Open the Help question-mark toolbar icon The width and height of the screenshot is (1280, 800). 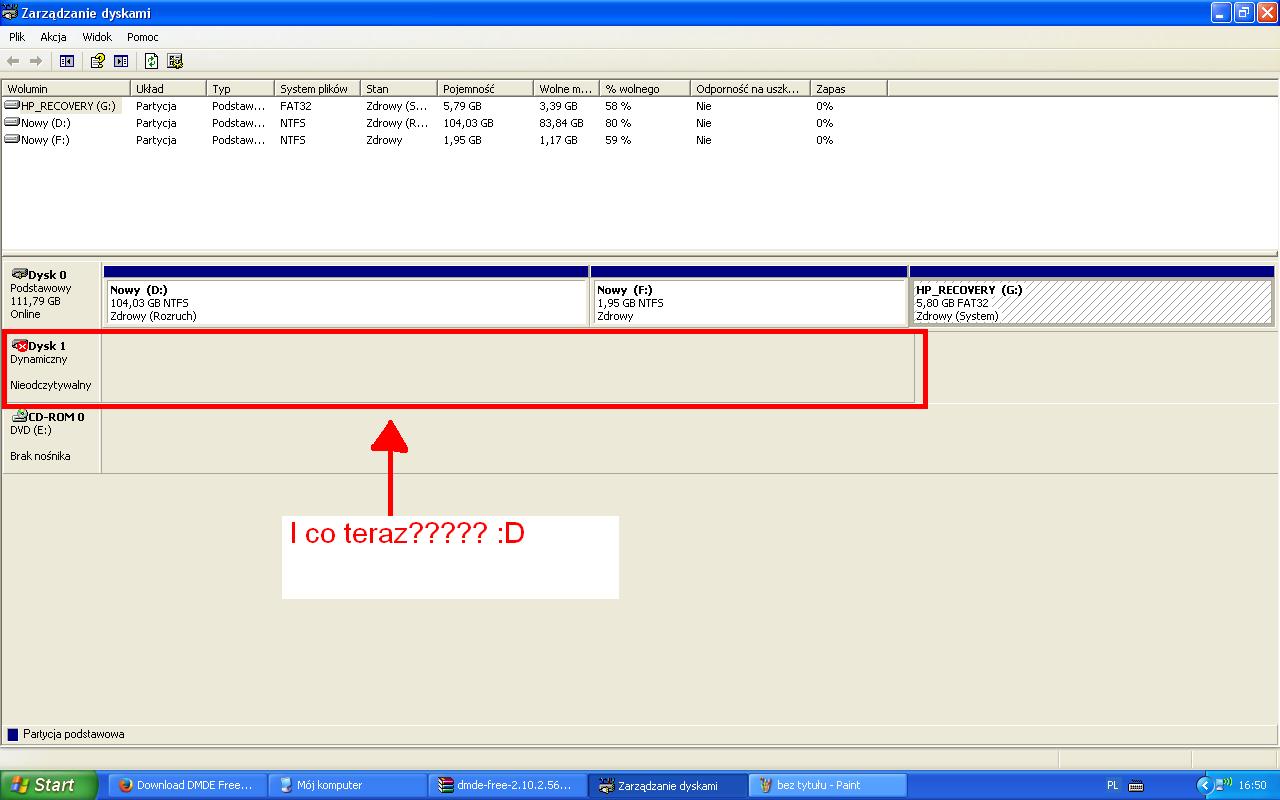[x=97, y=61]
